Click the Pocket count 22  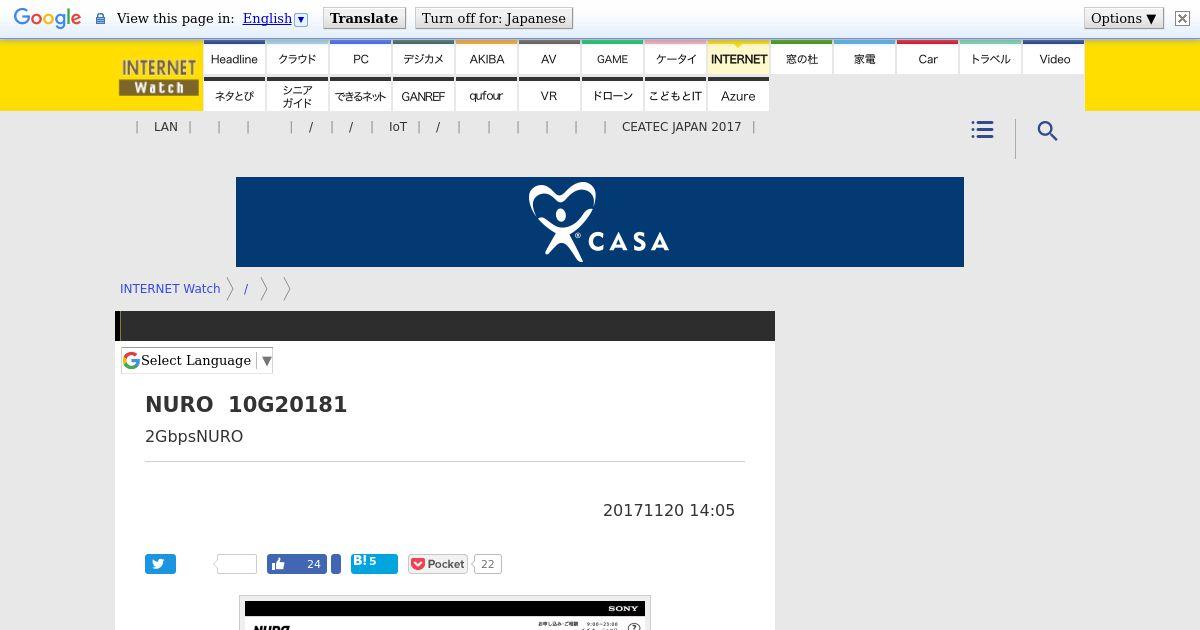[487, 564]
